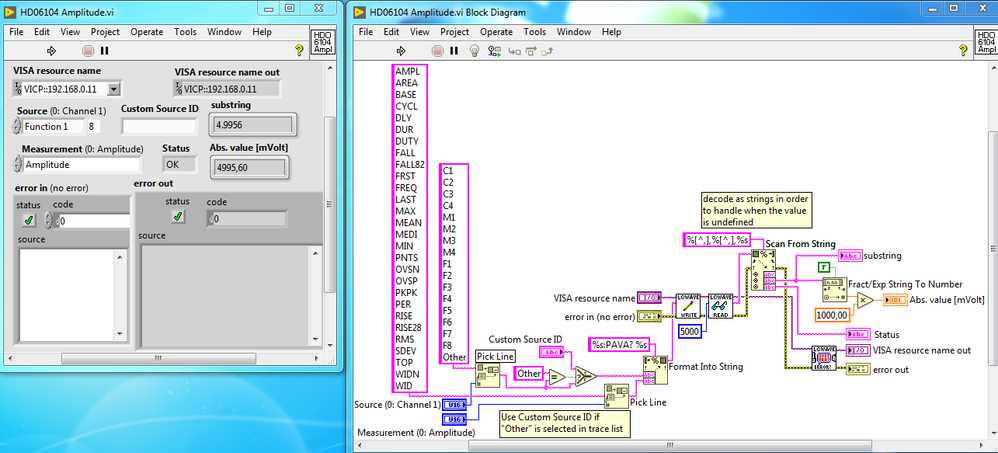Select the LeCroy WRITE subVI node

pos(687,305)
